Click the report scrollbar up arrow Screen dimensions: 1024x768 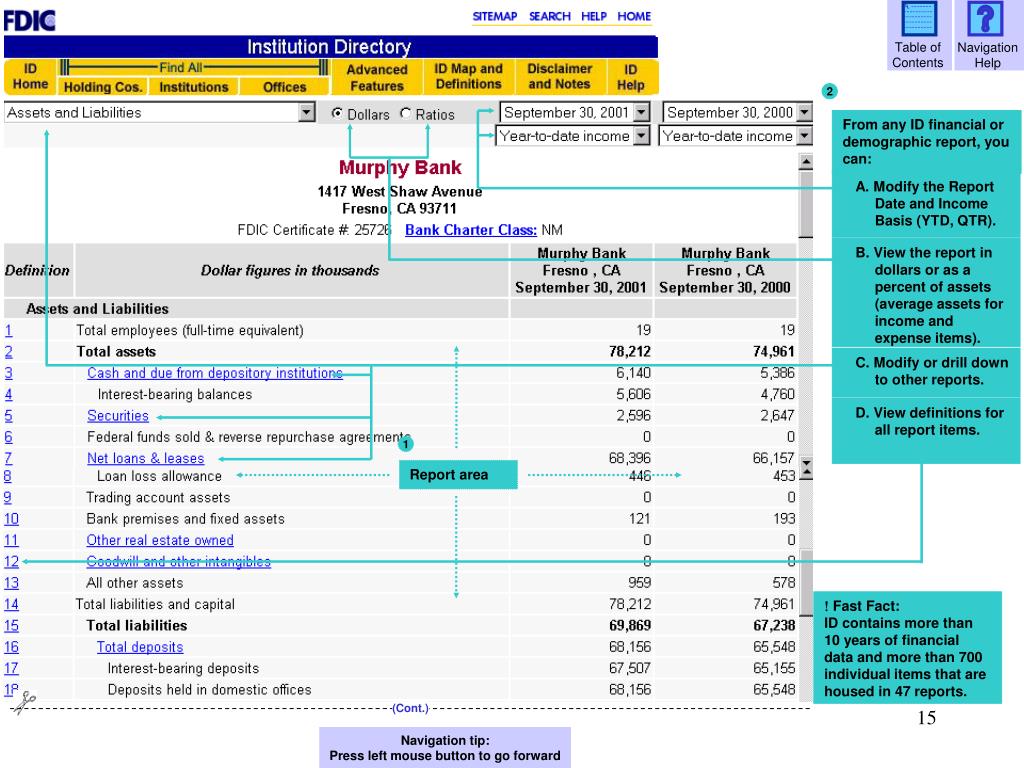pyautogui.click(x=806, y=161)
